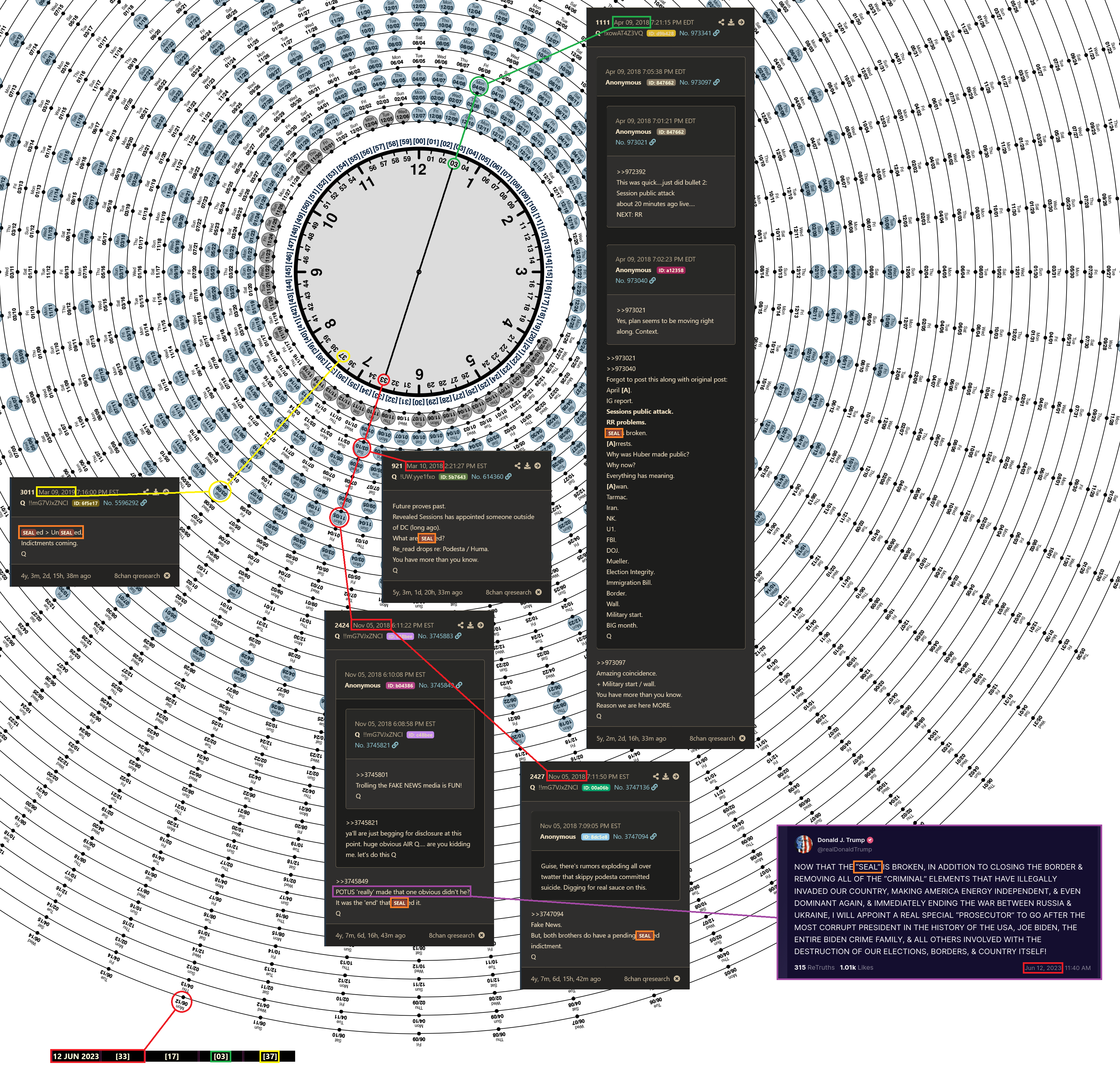1120x1074 pixels.
Task: Click the arrow-circle icon on post 3011
Action: (x=166, y=491)
